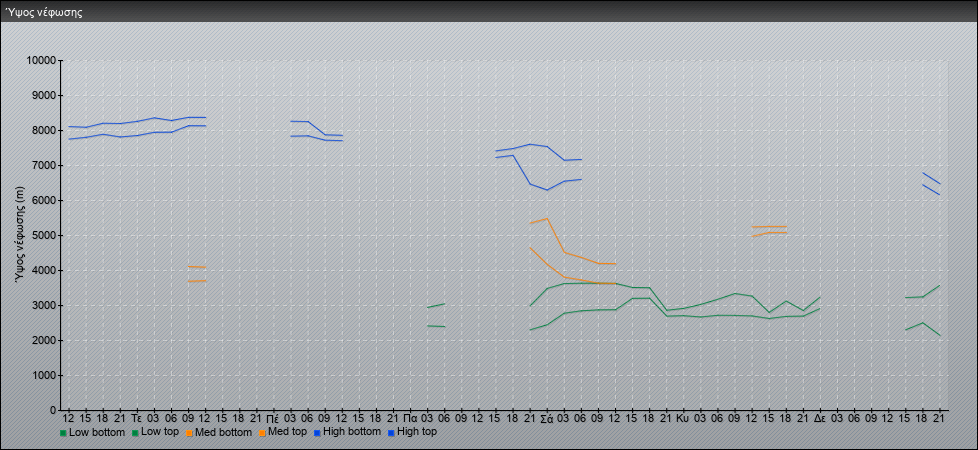Click the 1000 y-axis value
This screenshot has width=978, height=450.
point(44,375)
